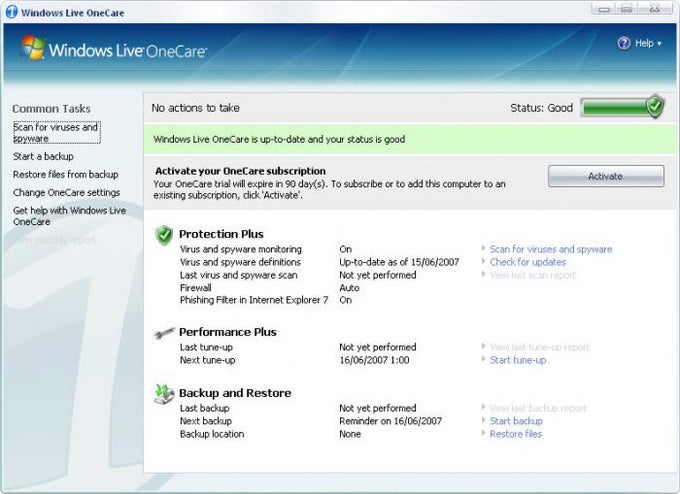Click 'Reminder on 16/06/2007' value
680x494 pixels.
pyautogui.click(x=390, y=421)
